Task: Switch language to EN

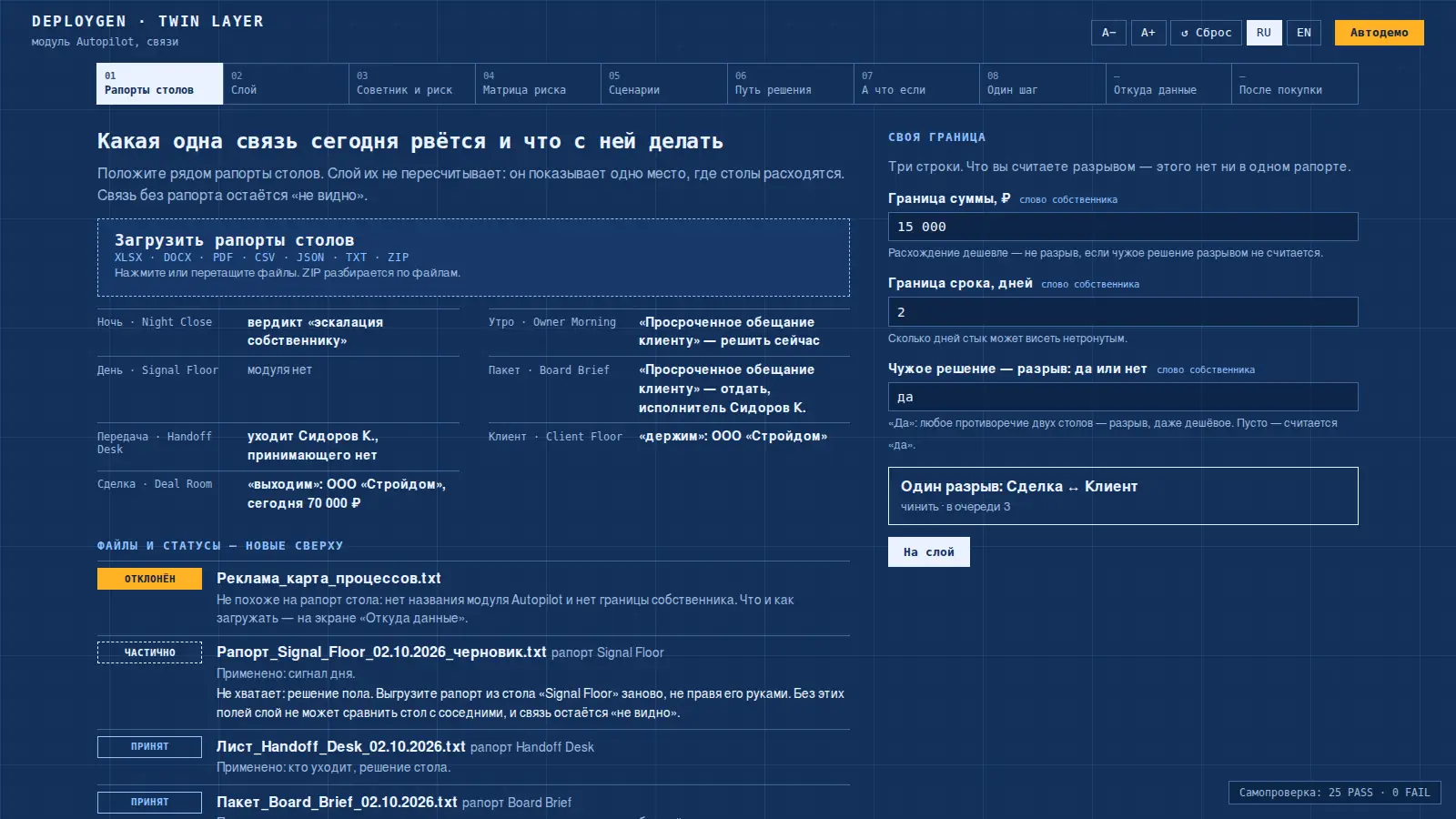Action: (1304, 33)
